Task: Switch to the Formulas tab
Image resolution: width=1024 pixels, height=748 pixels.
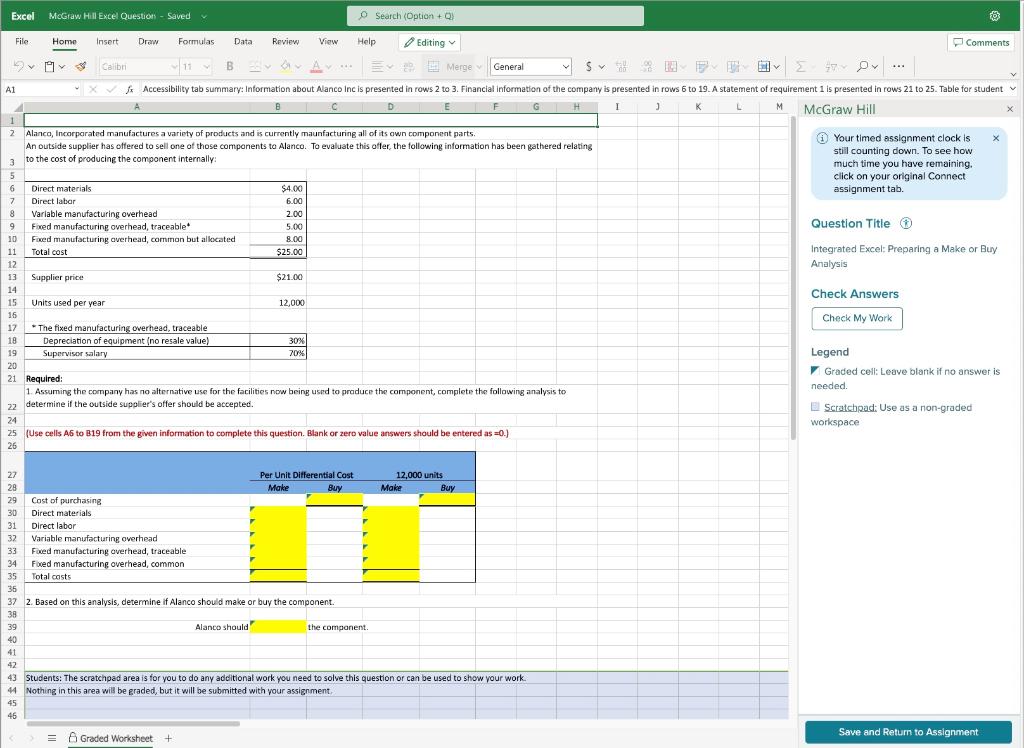Action: pos(196,41)
